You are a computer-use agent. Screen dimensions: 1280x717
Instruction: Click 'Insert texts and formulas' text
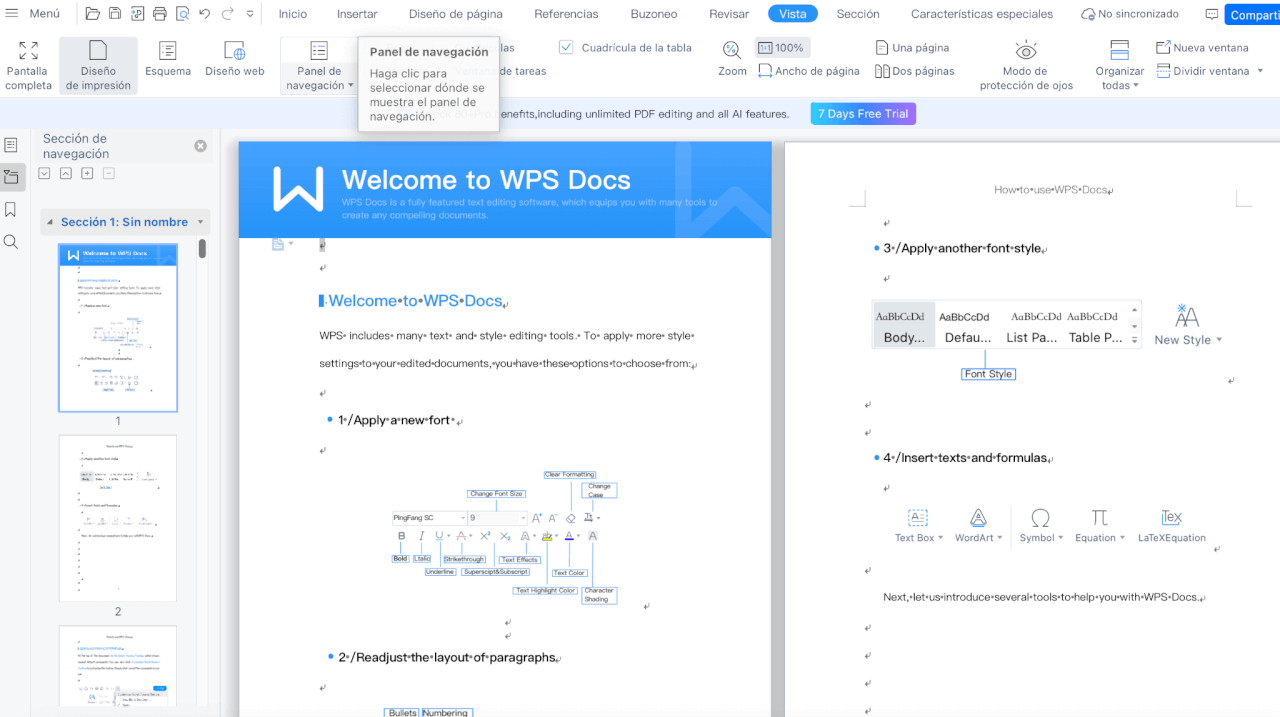(x=965, y=457)
